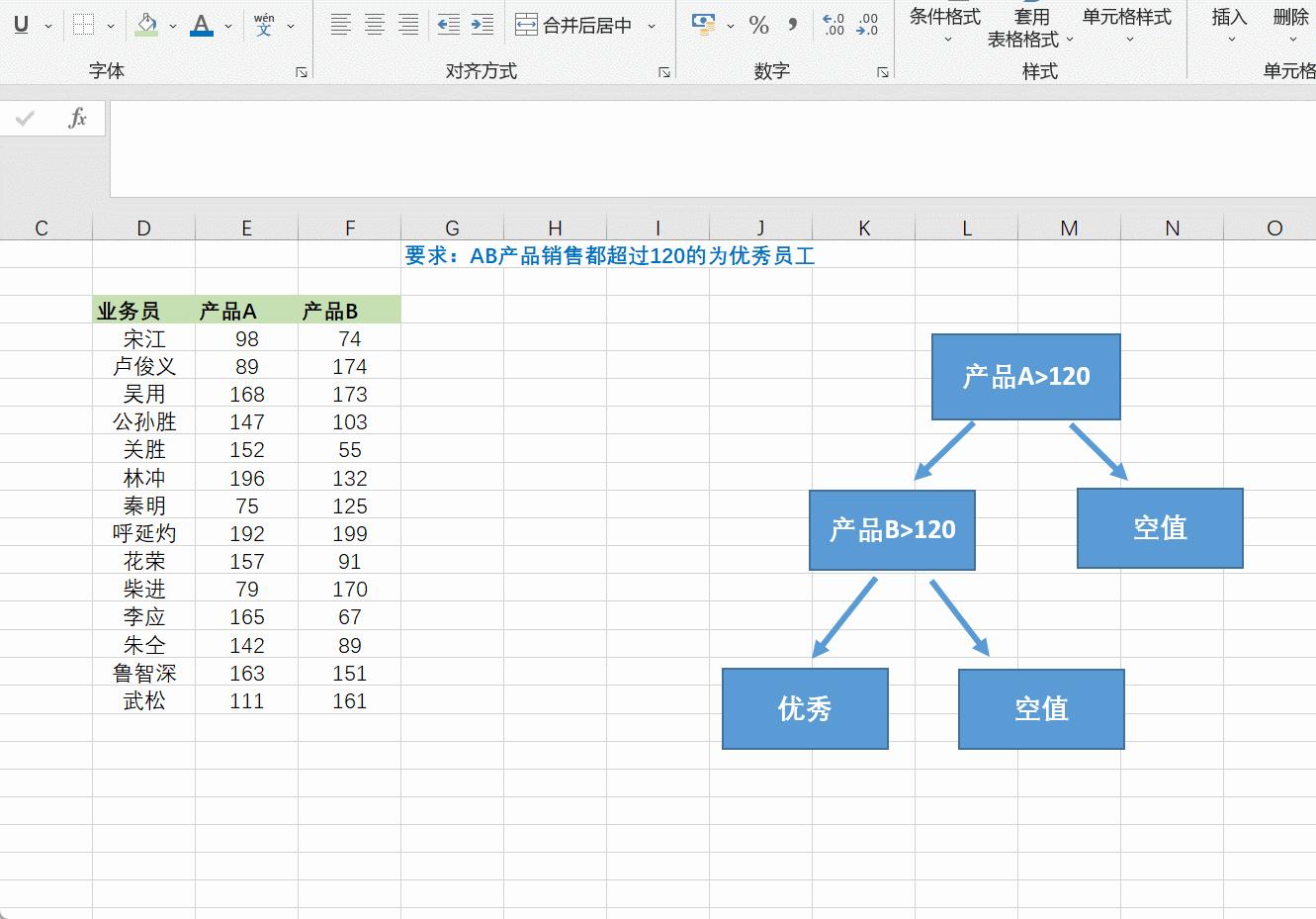This screenshot has height=919, width=1316.
Task: Open the 单元格样式 cell styles gallery
Action: 1126,25
